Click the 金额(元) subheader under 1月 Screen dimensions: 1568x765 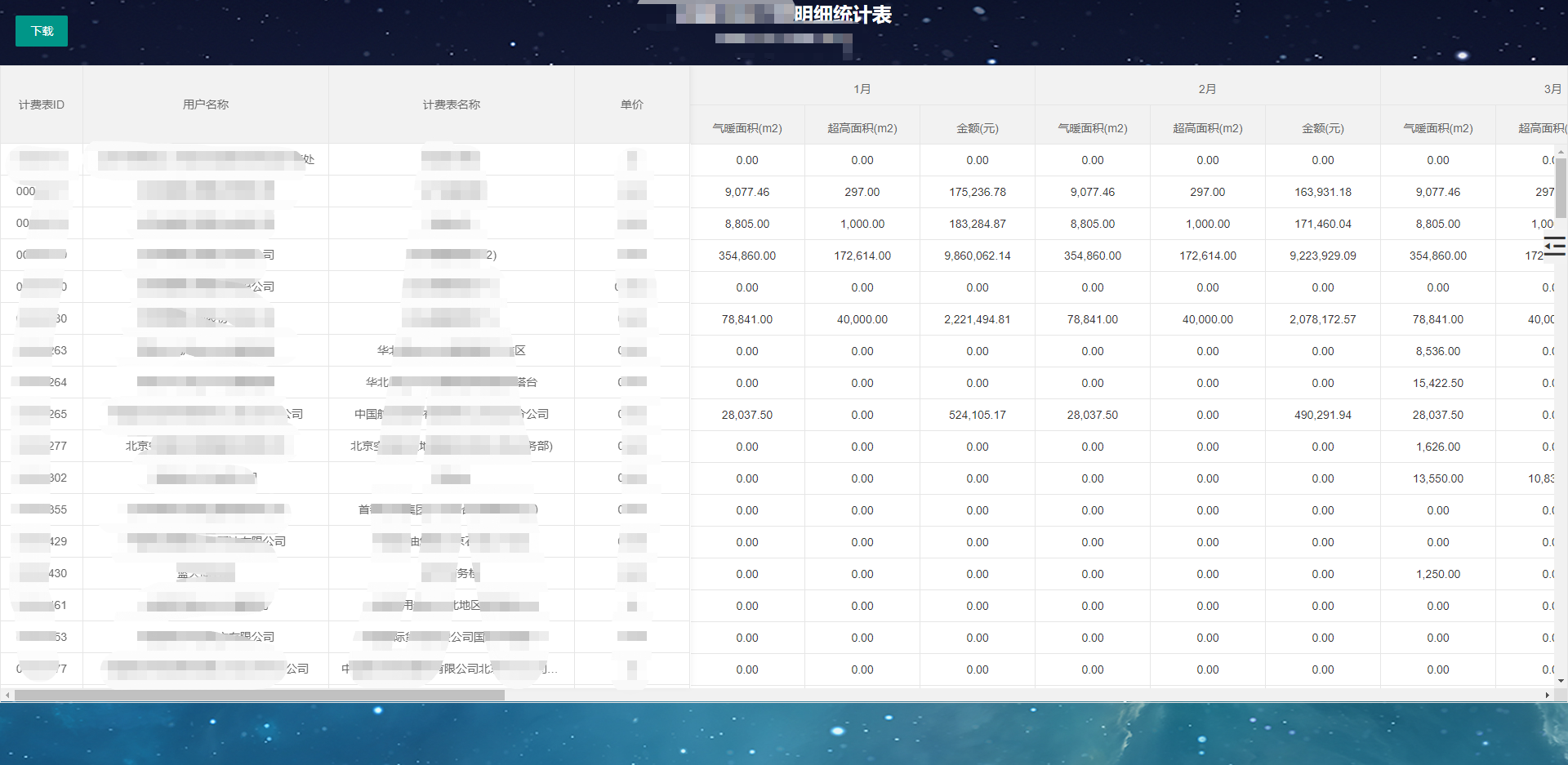click(977, 127)
